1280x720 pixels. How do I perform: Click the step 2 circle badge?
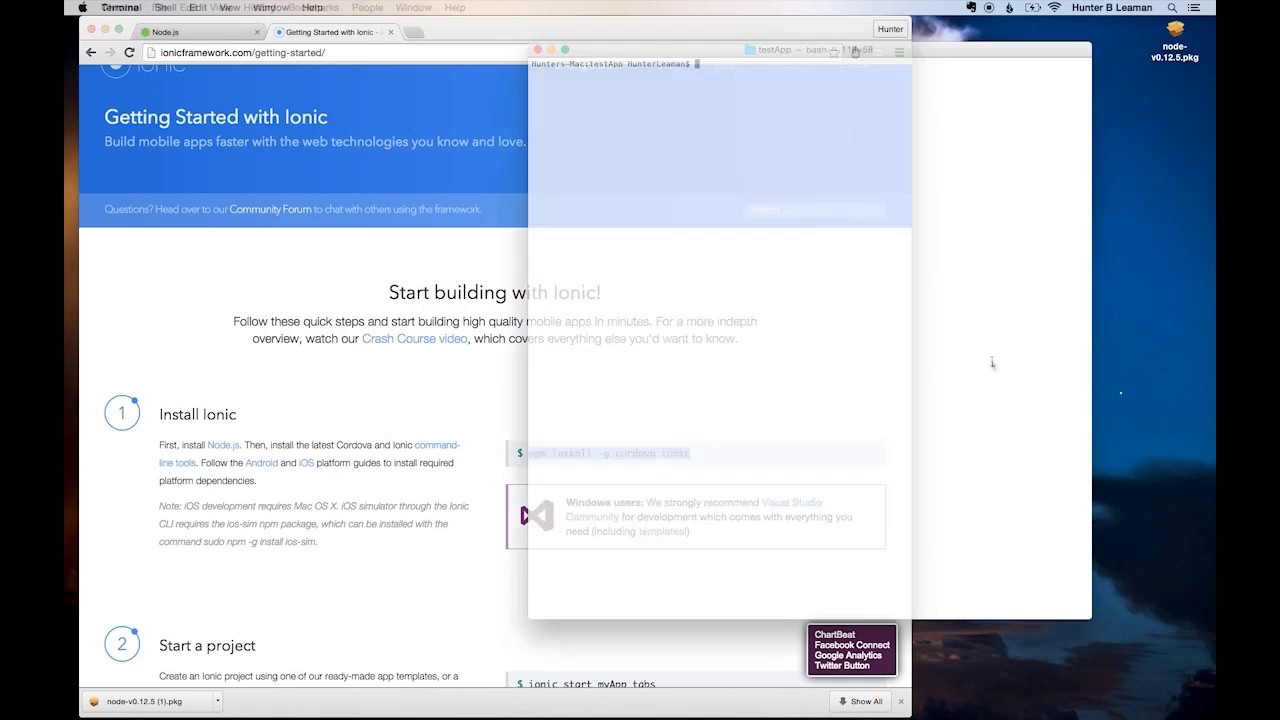coord(122,644)
